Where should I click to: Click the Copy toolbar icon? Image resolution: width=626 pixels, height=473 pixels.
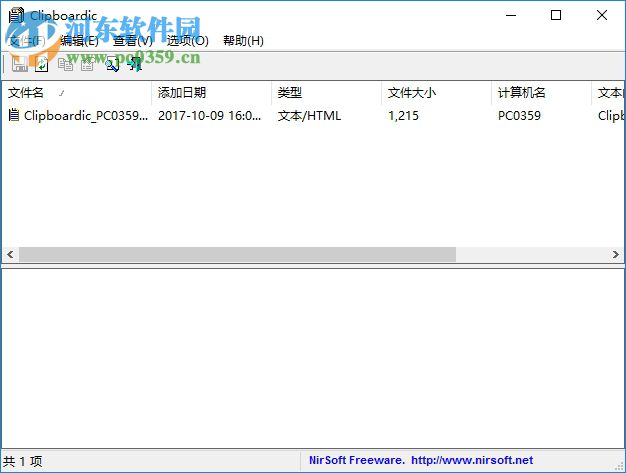click(65, 64)
